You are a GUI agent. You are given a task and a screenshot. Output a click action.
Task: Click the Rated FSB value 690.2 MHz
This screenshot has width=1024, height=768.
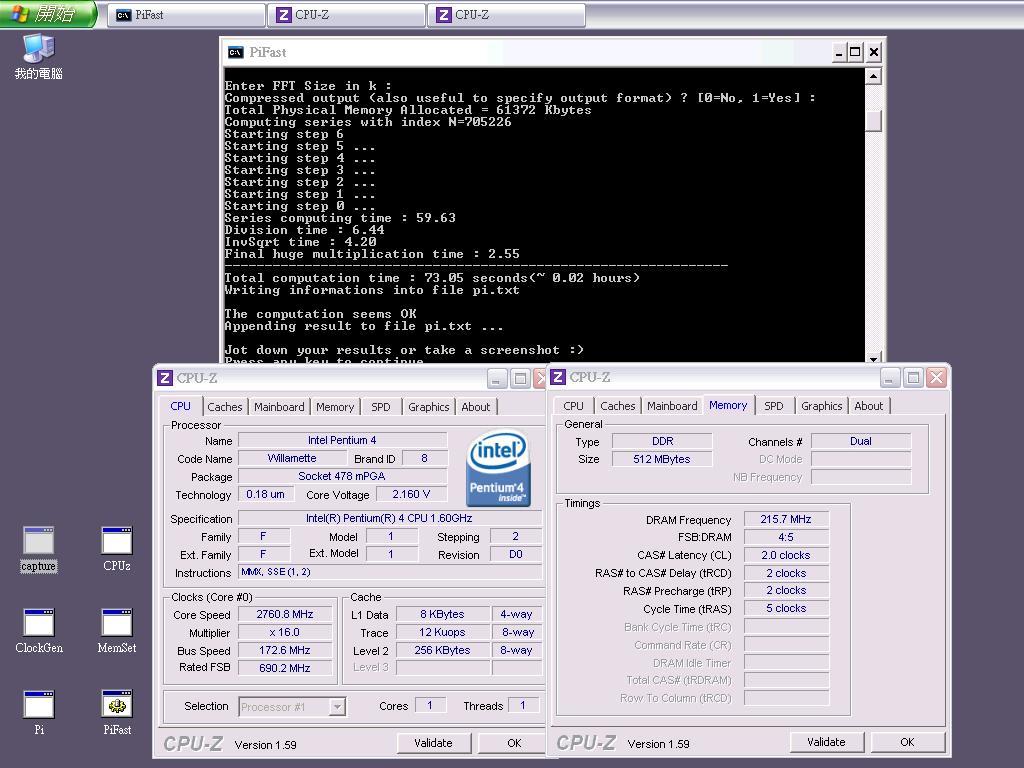point(285,668)
